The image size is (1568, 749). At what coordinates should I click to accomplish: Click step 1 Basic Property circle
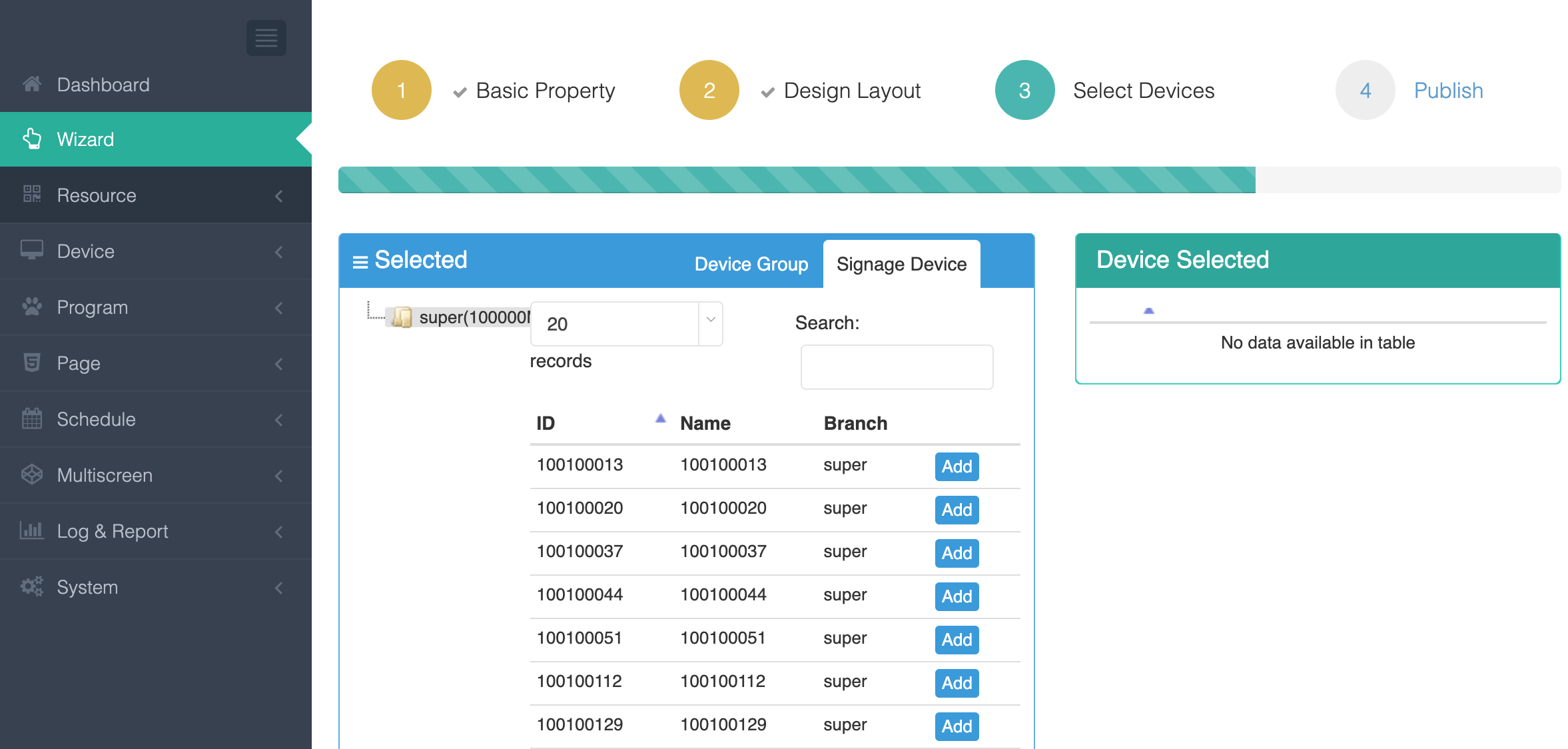click(401, 90)
